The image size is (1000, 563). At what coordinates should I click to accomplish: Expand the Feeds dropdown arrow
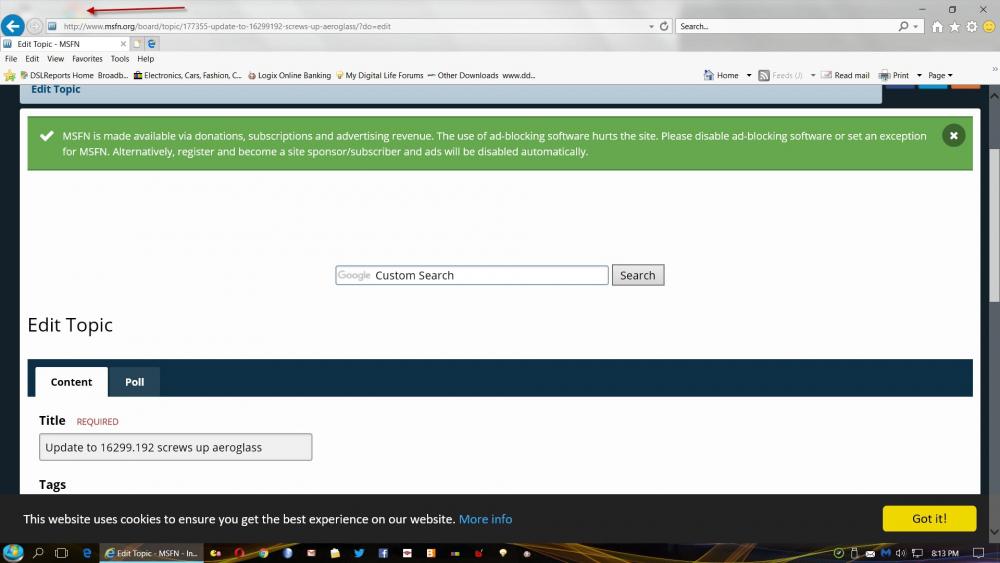pos(812,75)
